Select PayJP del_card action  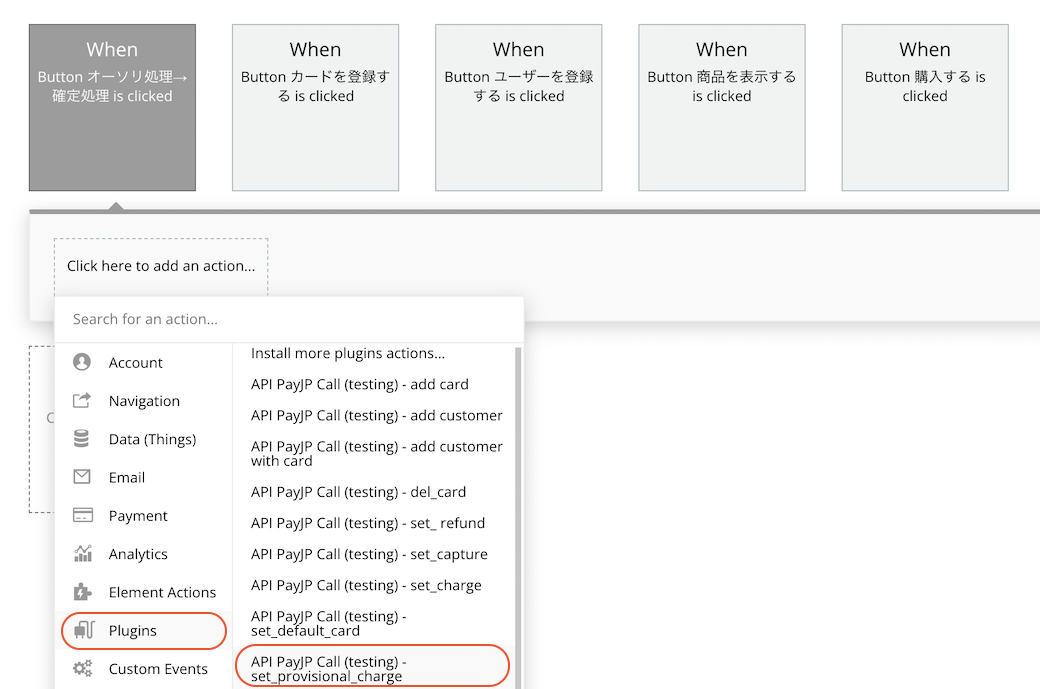pos(358,492)
